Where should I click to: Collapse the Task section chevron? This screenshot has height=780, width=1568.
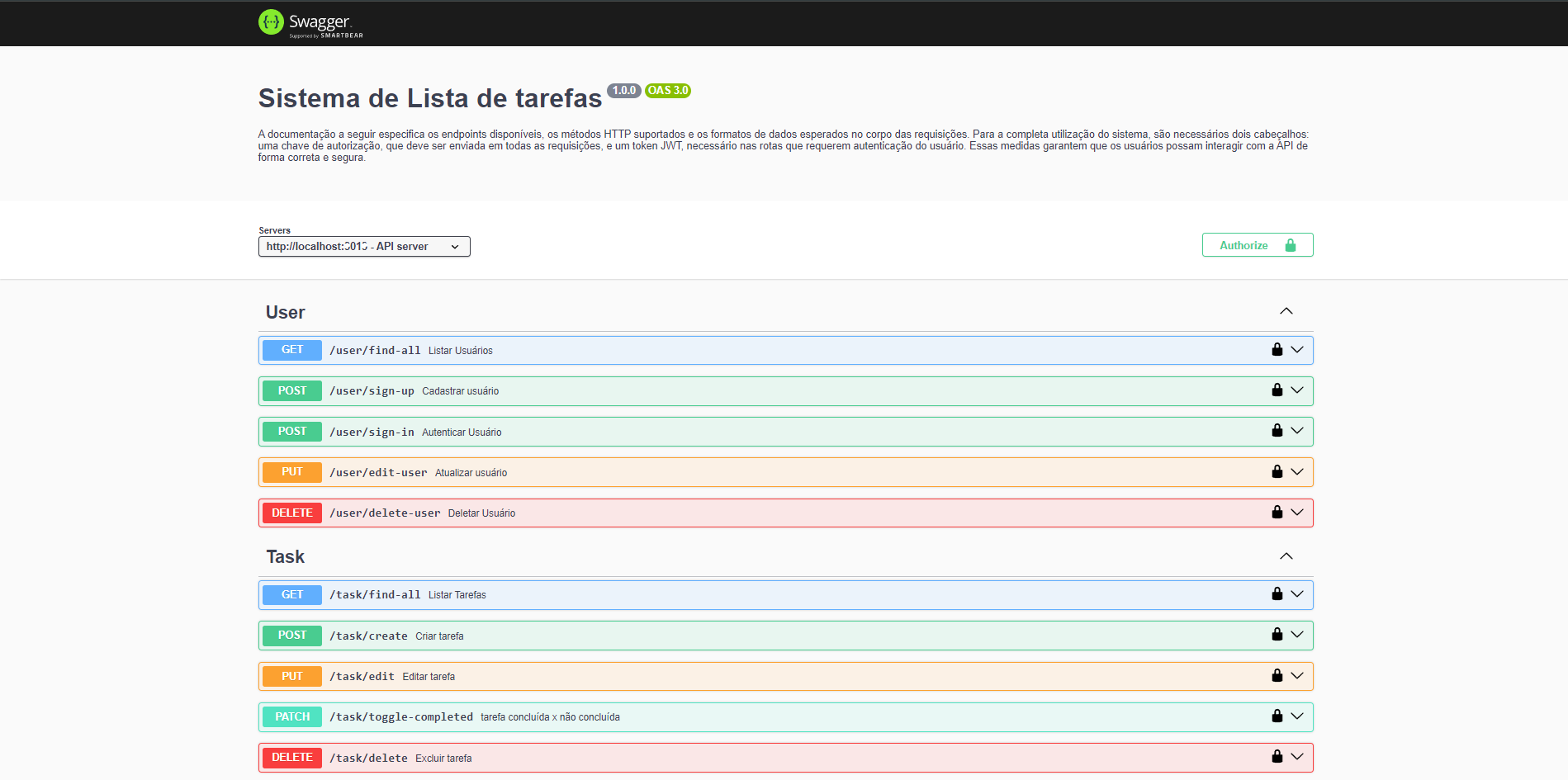coord(1286,556)
